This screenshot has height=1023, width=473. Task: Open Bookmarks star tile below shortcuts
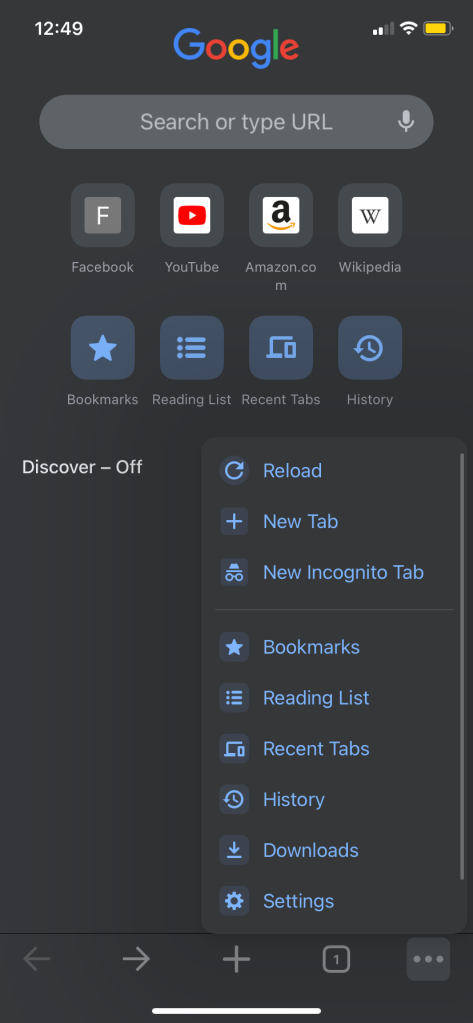(102, 348)
